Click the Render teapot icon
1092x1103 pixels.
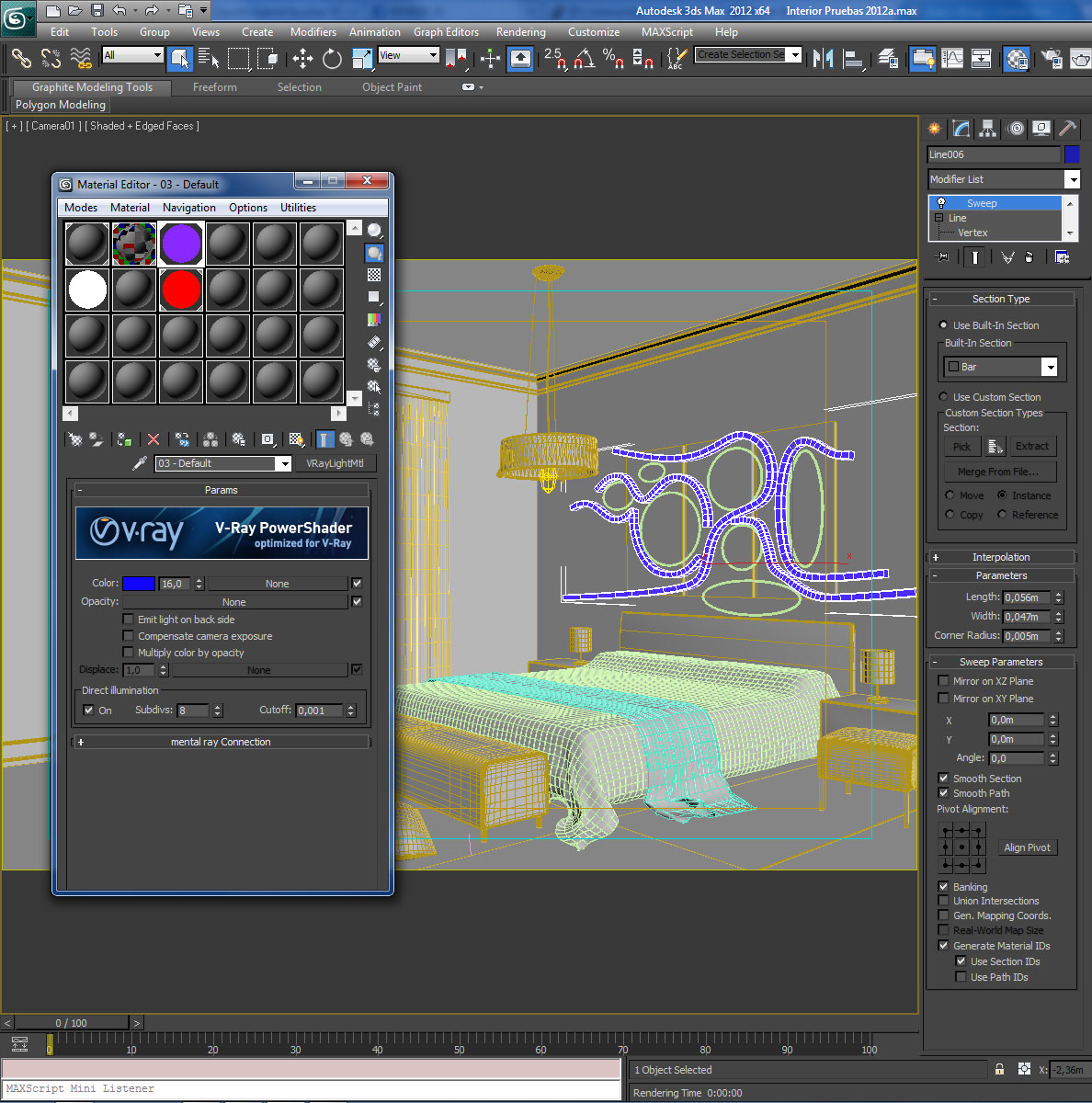pyautogui.click(x=1081, y=59)
